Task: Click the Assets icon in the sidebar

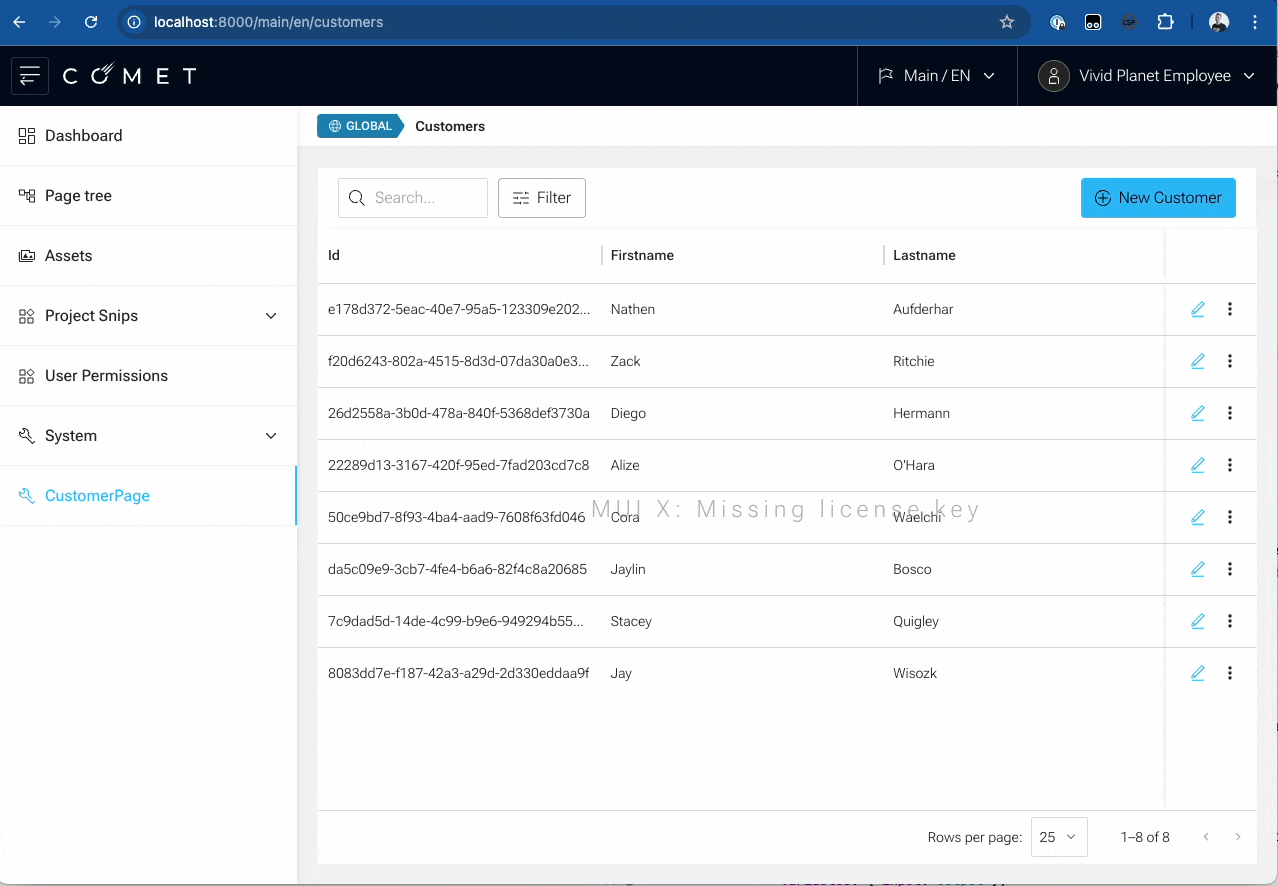Action: 25,255
